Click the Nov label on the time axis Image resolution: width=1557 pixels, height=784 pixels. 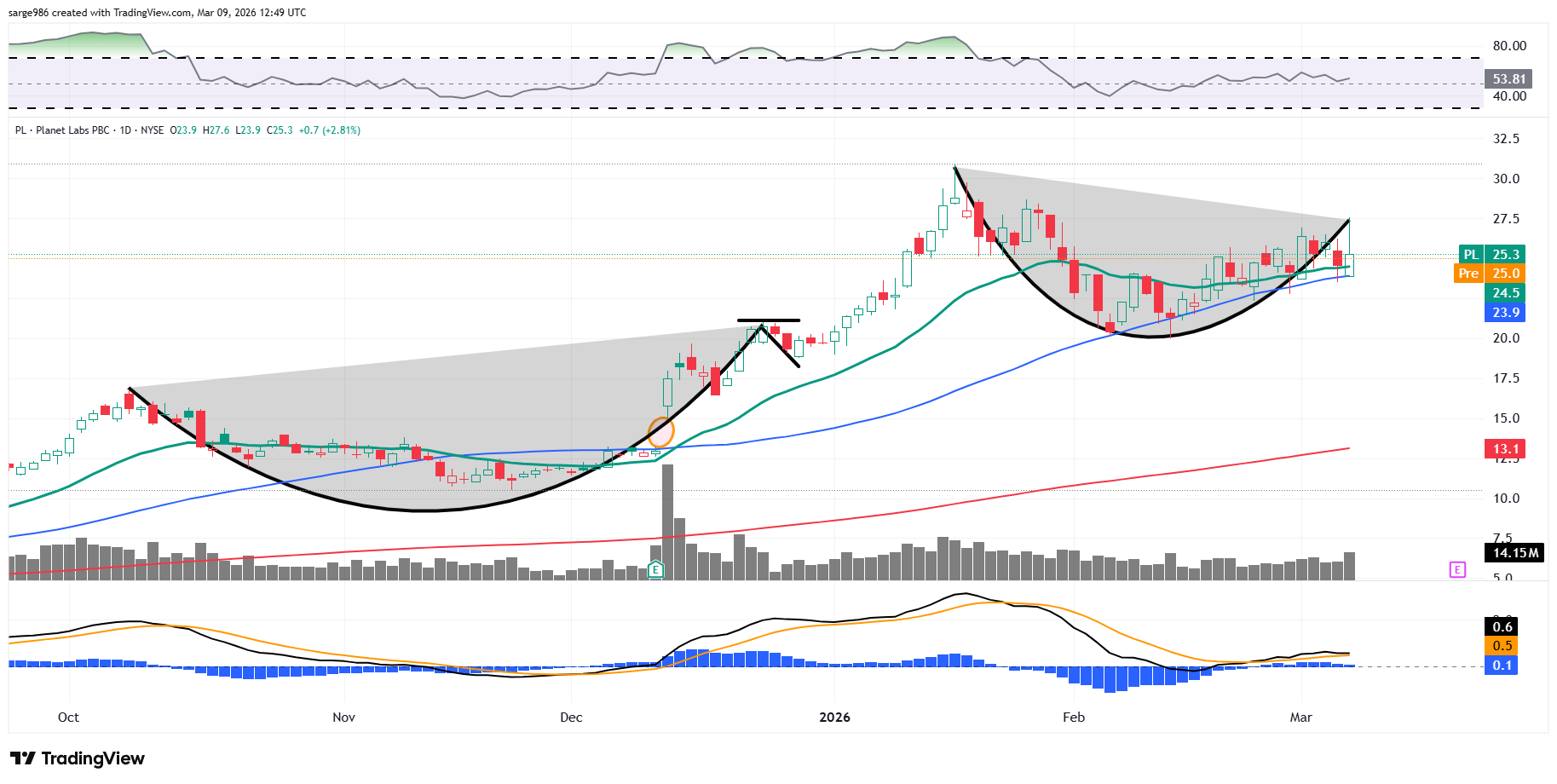coord(343,718)
